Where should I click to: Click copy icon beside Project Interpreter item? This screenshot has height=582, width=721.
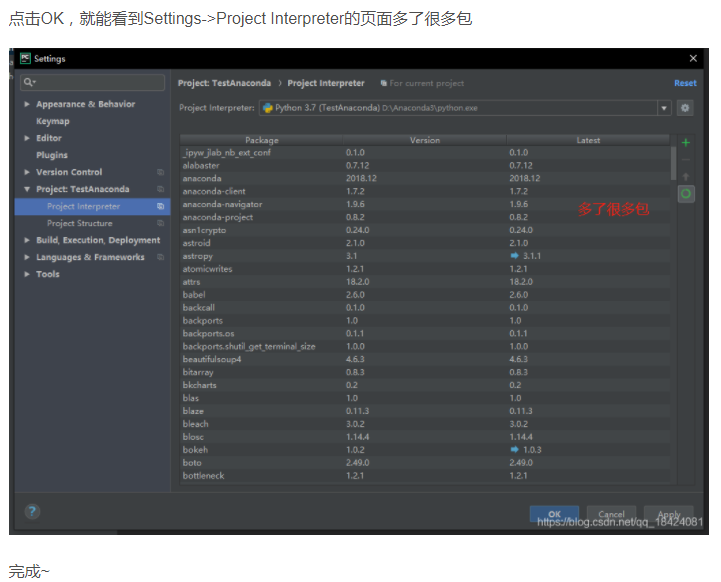[x=160, y=206]
